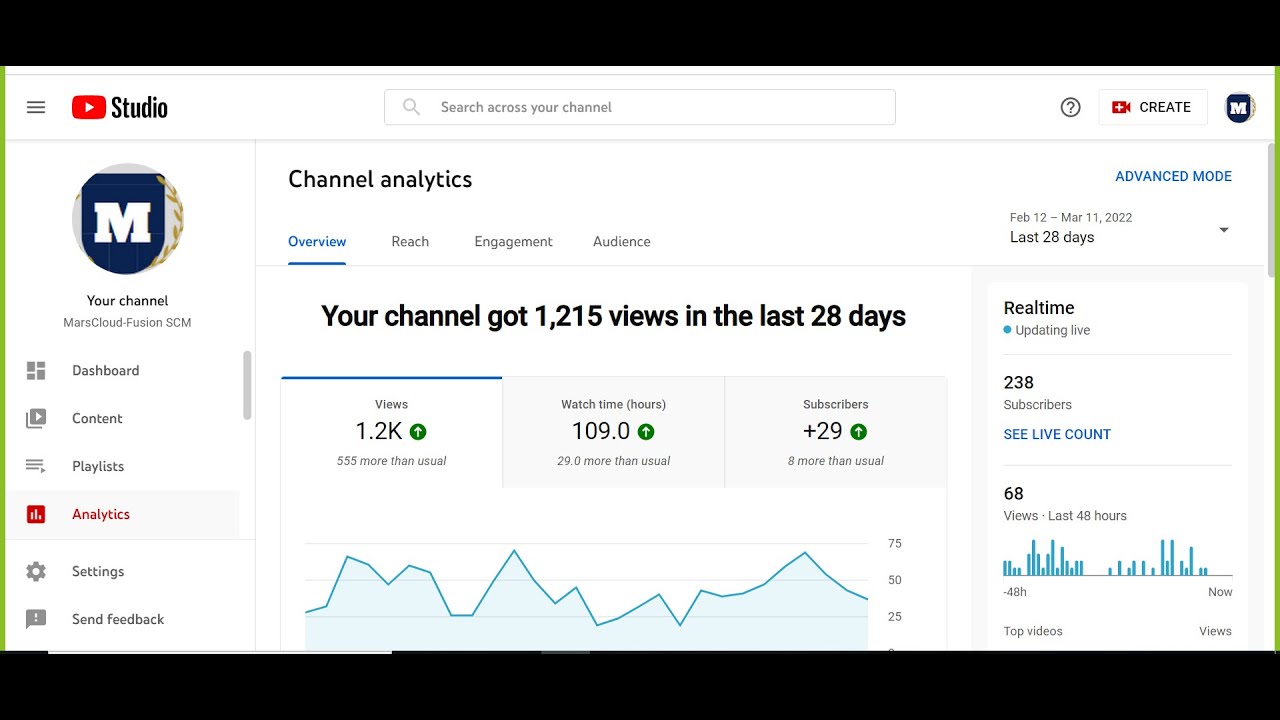This screenshot has height=720, width=1280.
Task: Click the Analytics bar chart icon
Action: [36, 514]
